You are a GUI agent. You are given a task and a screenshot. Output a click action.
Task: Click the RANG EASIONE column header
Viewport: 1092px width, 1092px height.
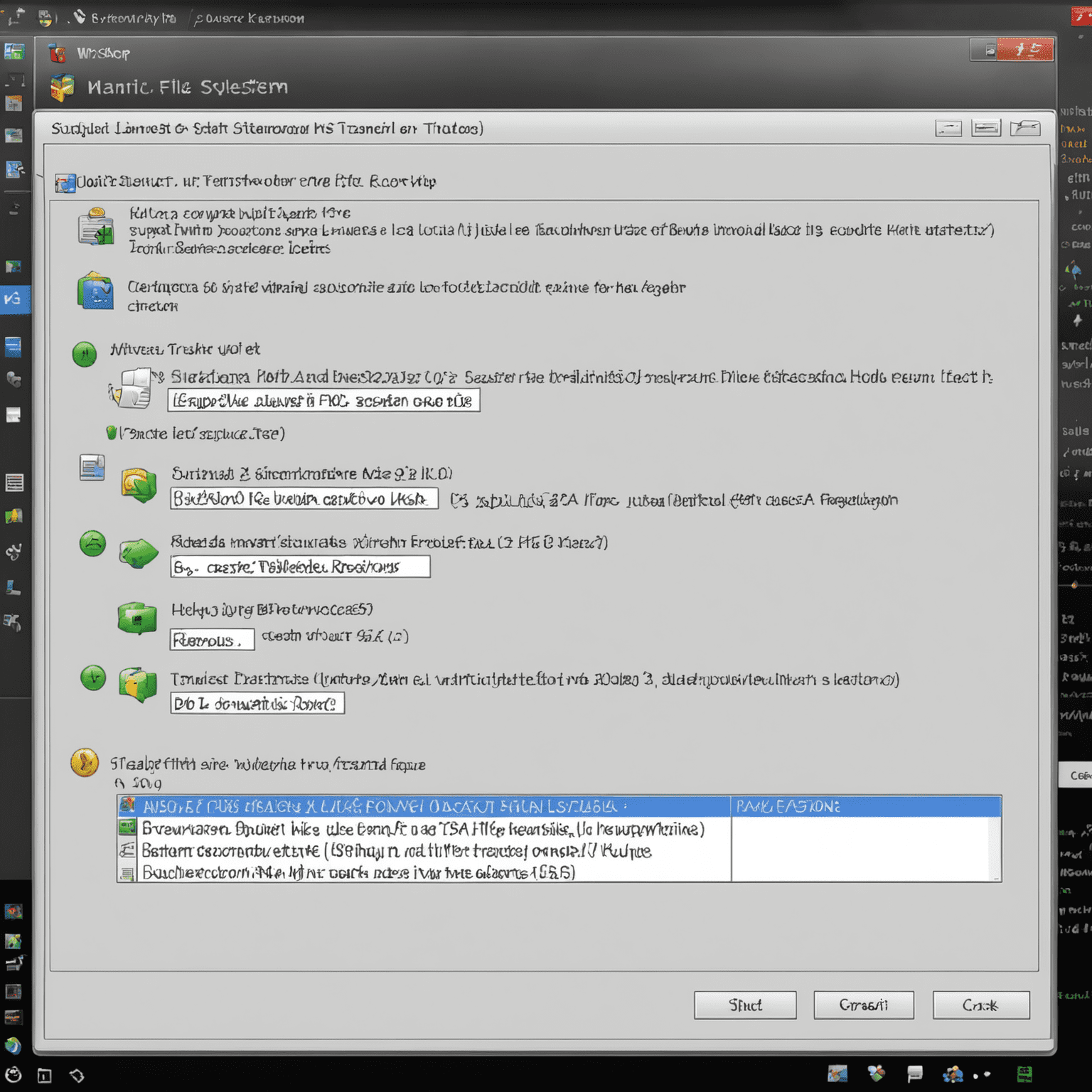[x=866, y=806]
